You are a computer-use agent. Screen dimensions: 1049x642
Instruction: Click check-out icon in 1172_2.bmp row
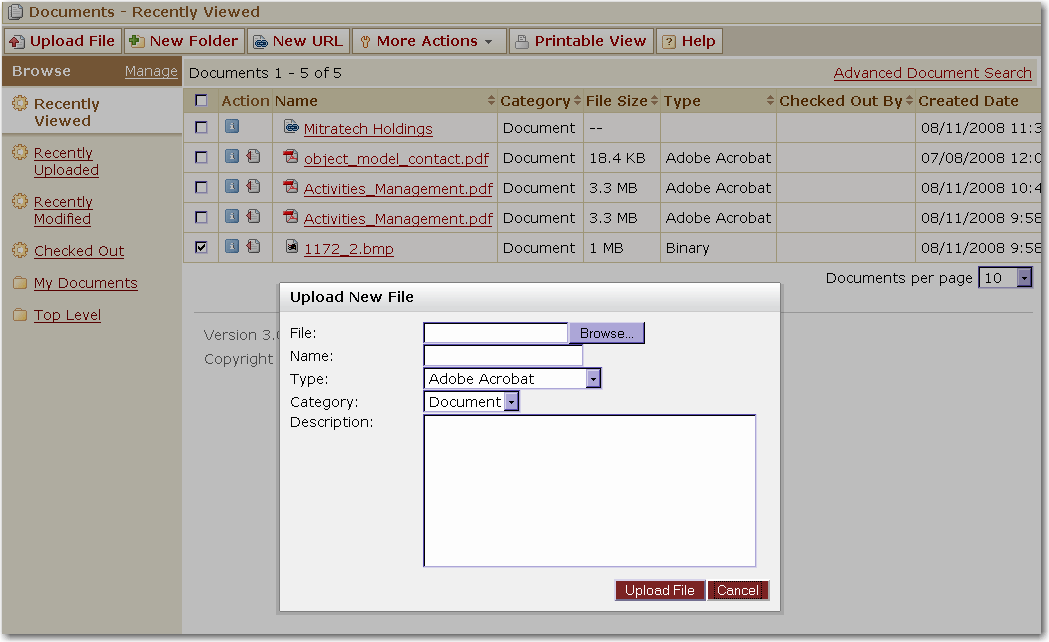[x=253, y=246]
